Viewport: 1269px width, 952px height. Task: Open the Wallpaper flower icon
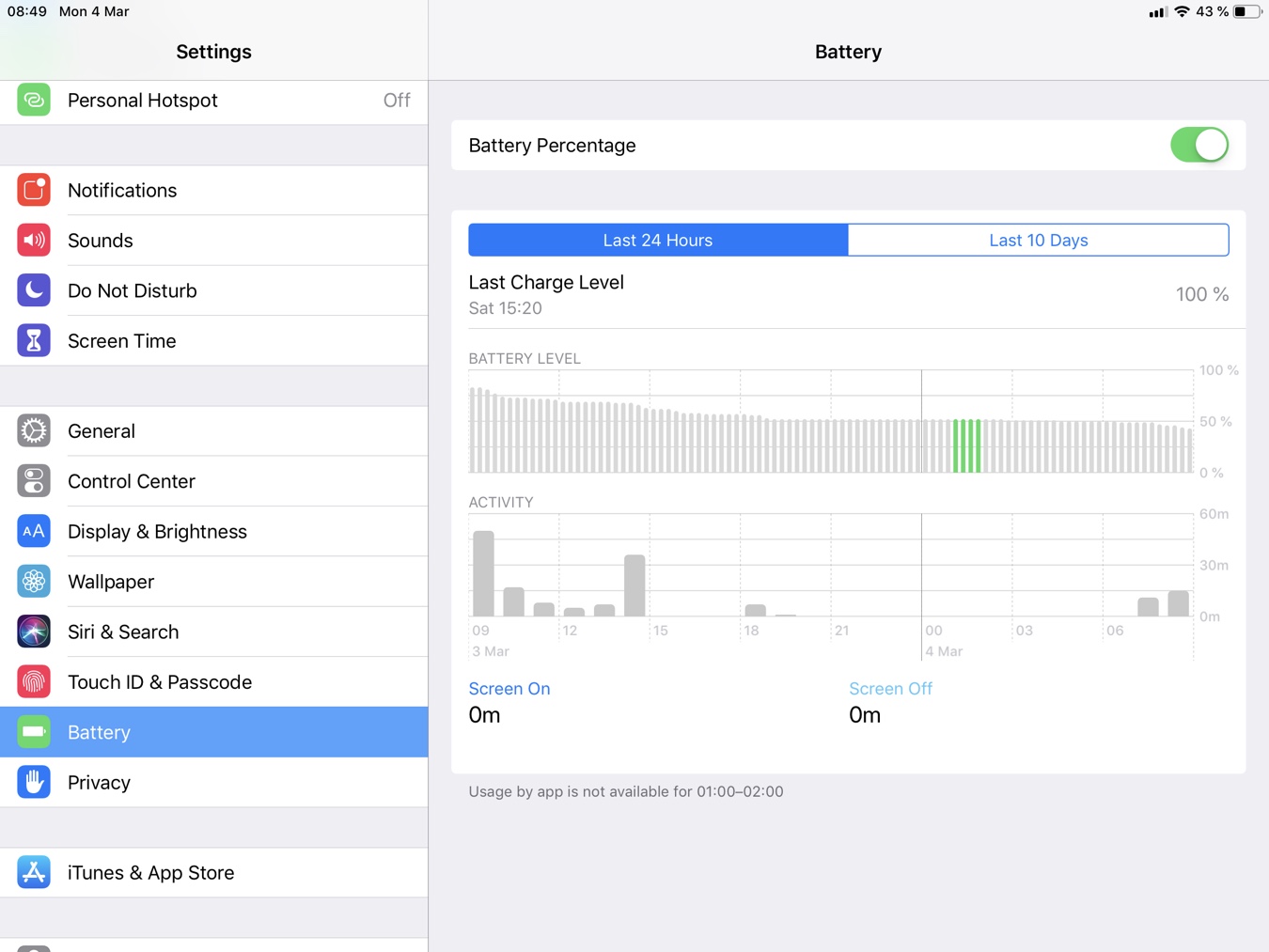coord(34,582)
